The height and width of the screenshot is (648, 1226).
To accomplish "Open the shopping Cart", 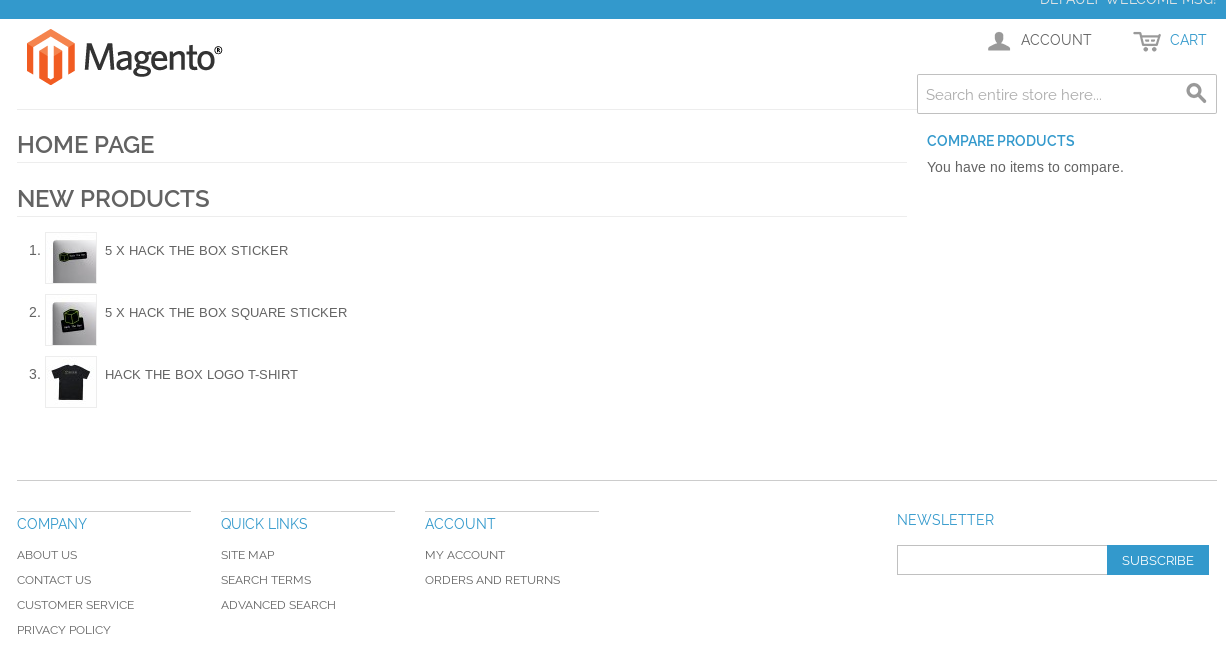I will point(1170,41).
